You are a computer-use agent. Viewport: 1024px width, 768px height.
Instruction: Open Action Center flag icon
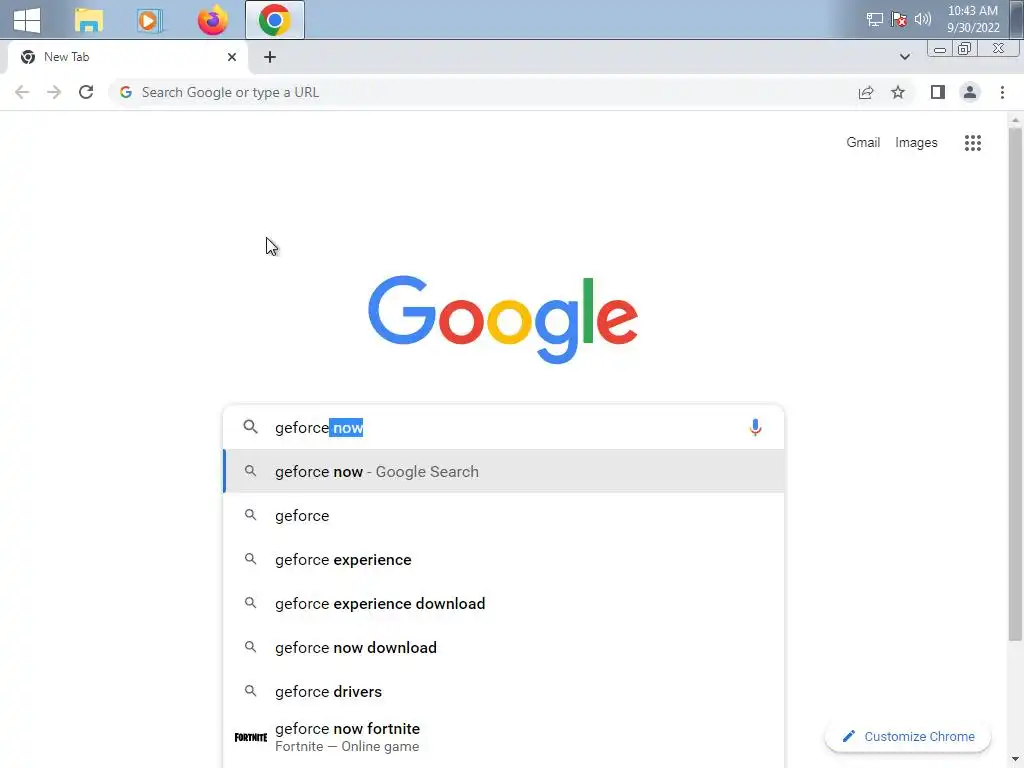(899, 19)
